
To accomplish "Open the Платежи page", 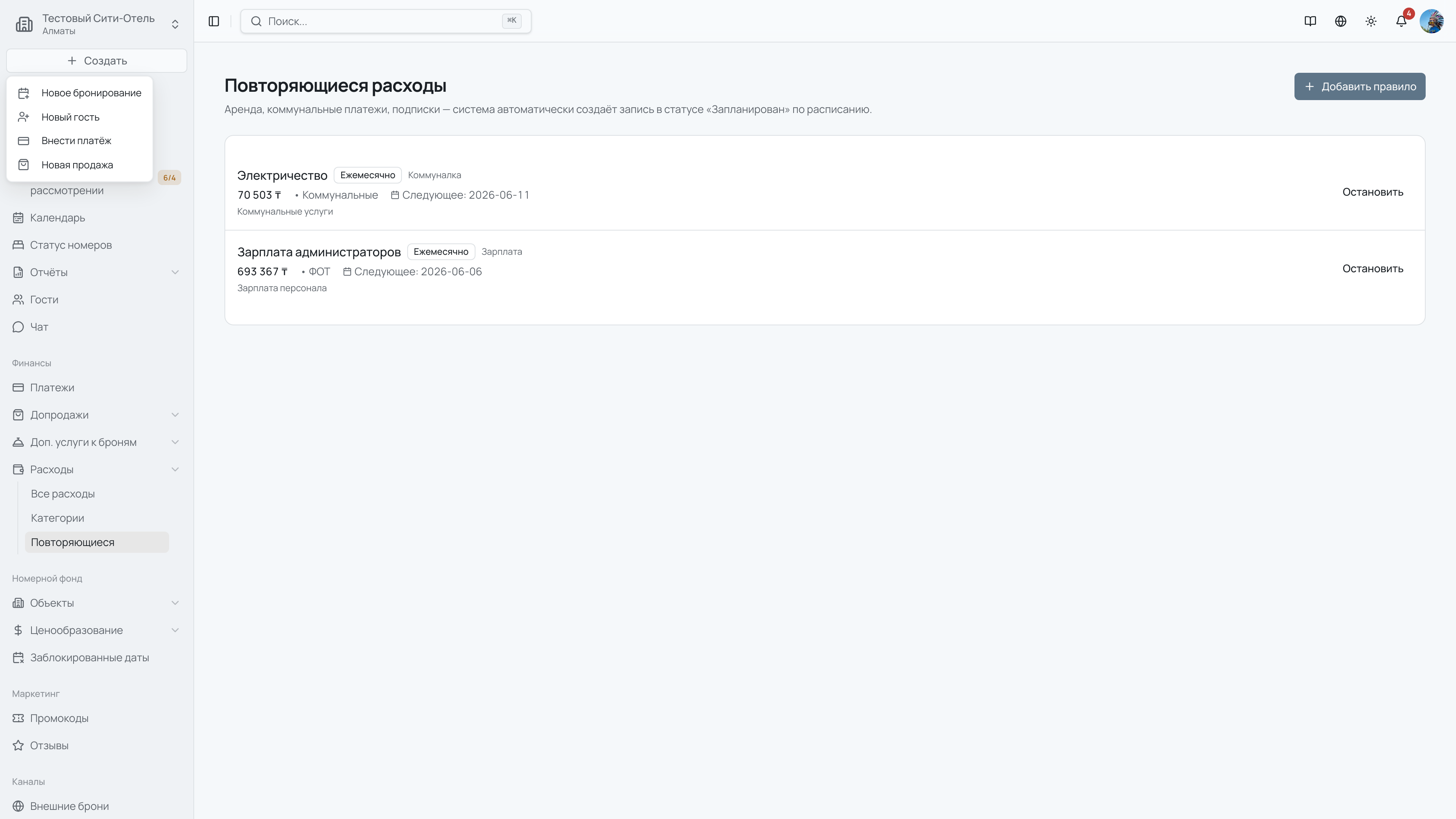I will 97,388.
